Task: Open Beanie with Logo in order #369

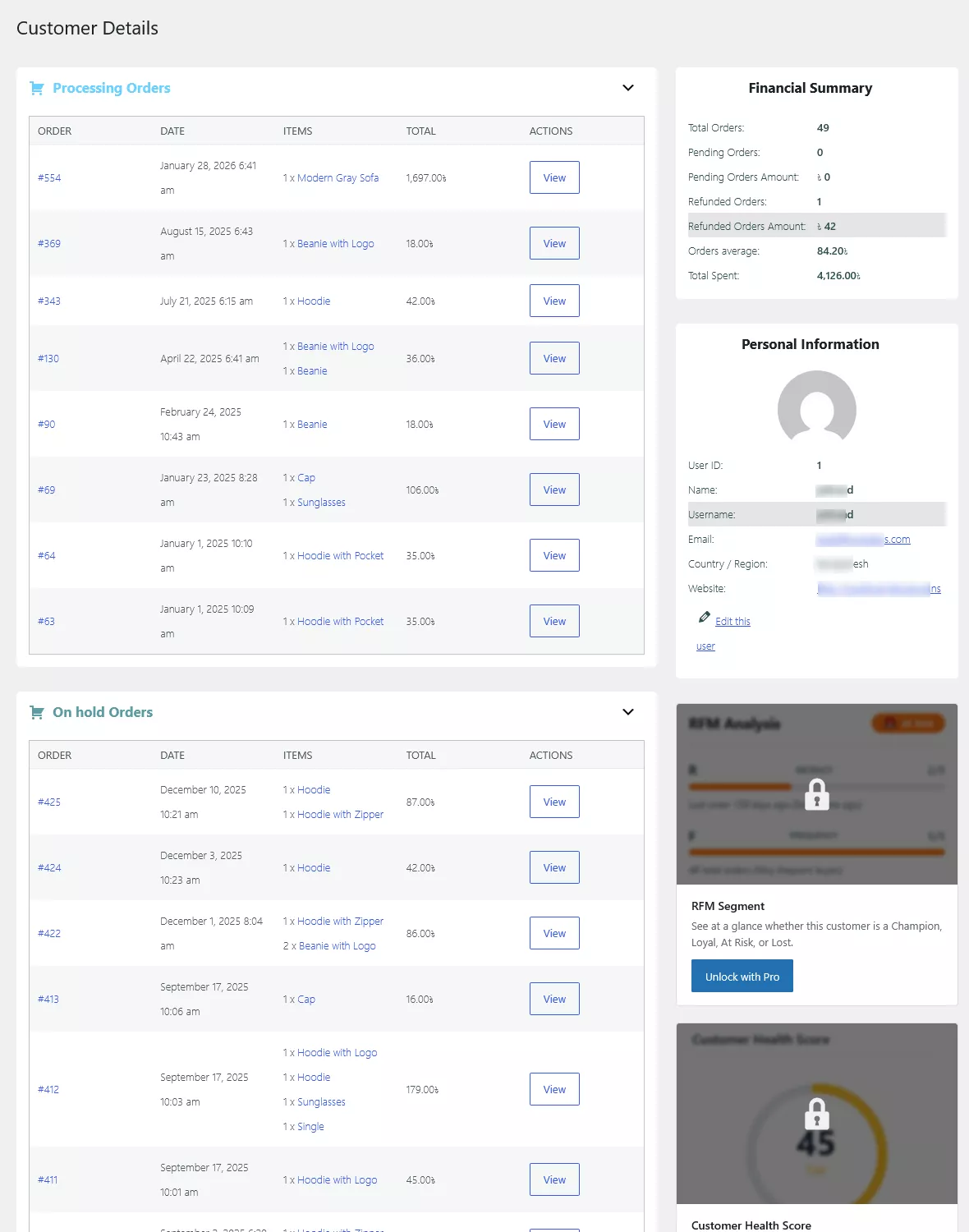Action: [x=335, y=244]
